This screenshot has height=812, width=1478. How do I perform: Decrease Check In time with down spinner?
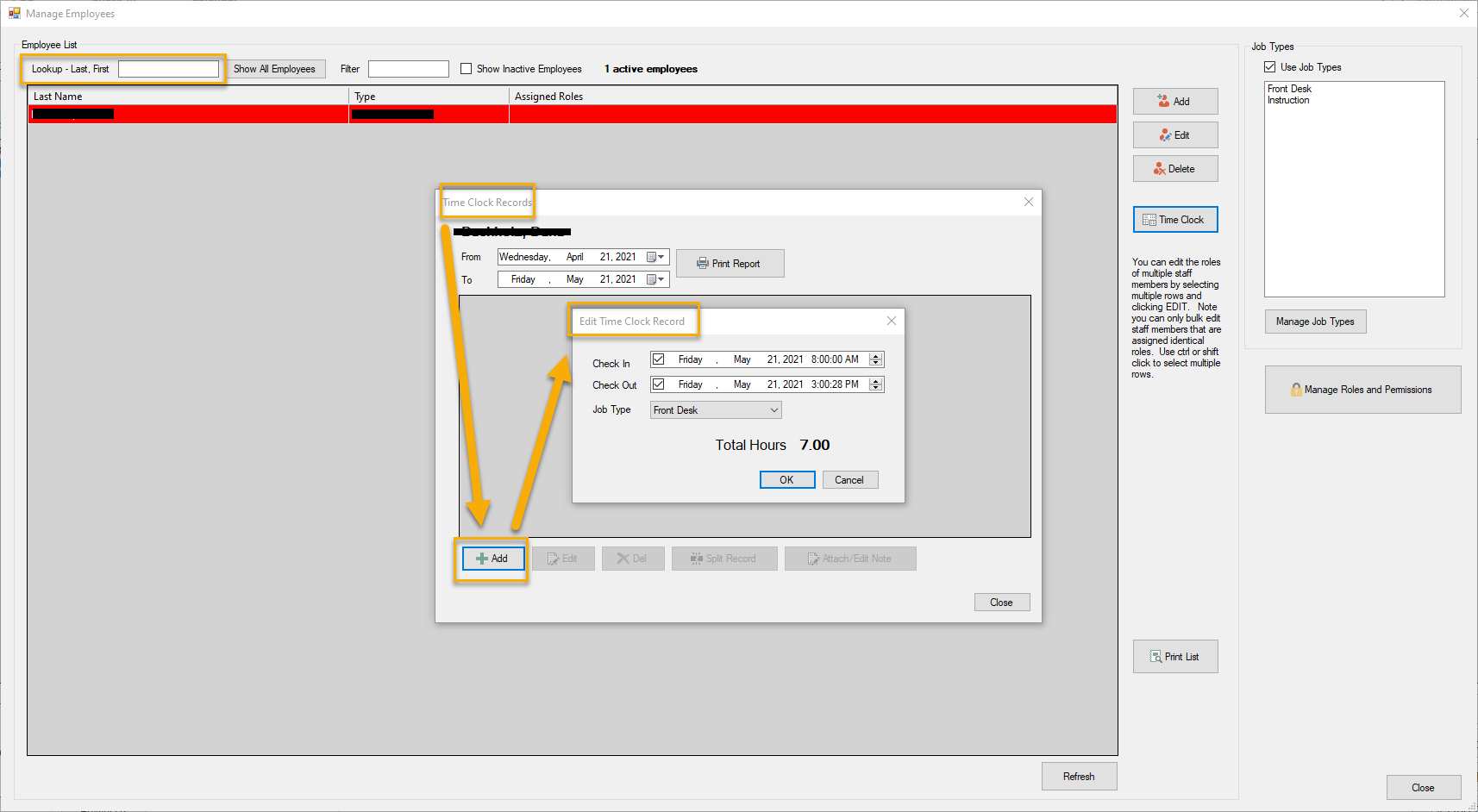[876, 363]
